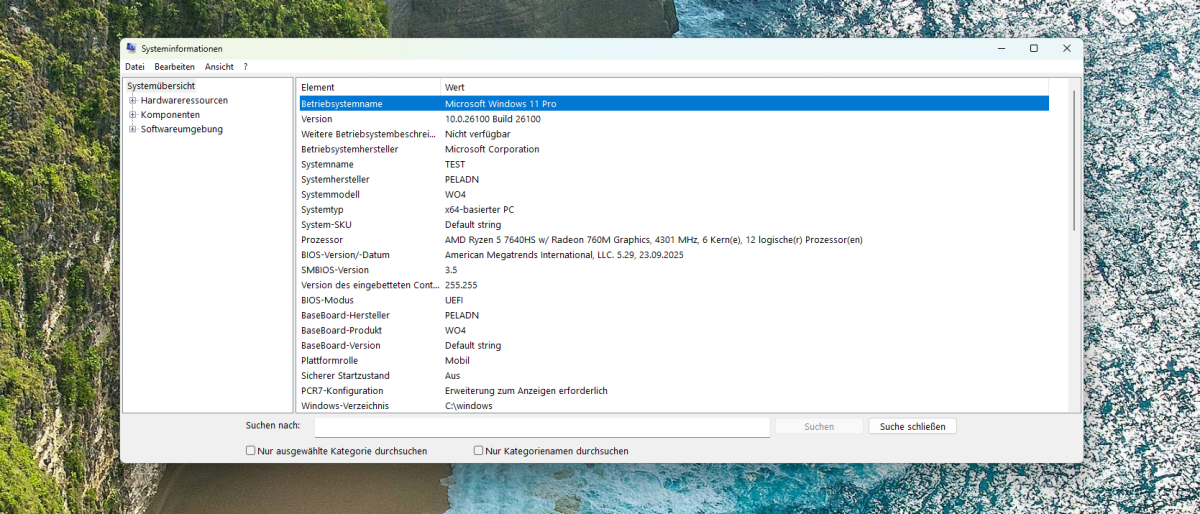The image size is (1200, 514).
Task: Select the BaseBoard-Version row
Action: [673, 345]
